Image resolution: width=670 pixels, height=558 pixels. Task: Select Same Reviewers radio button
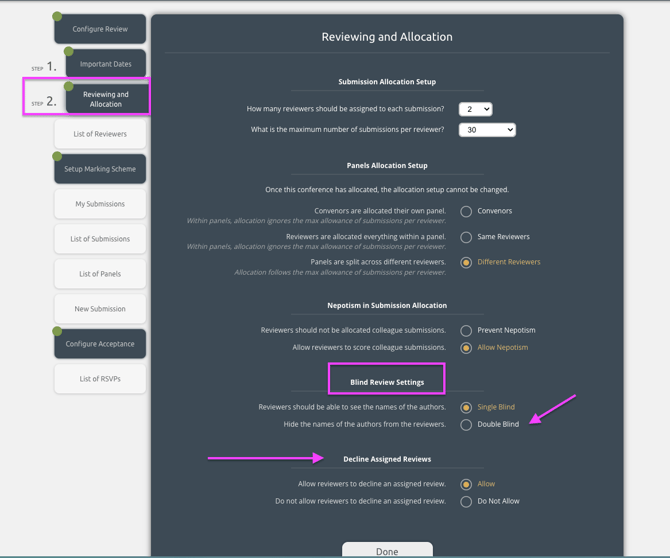point(466,237)
